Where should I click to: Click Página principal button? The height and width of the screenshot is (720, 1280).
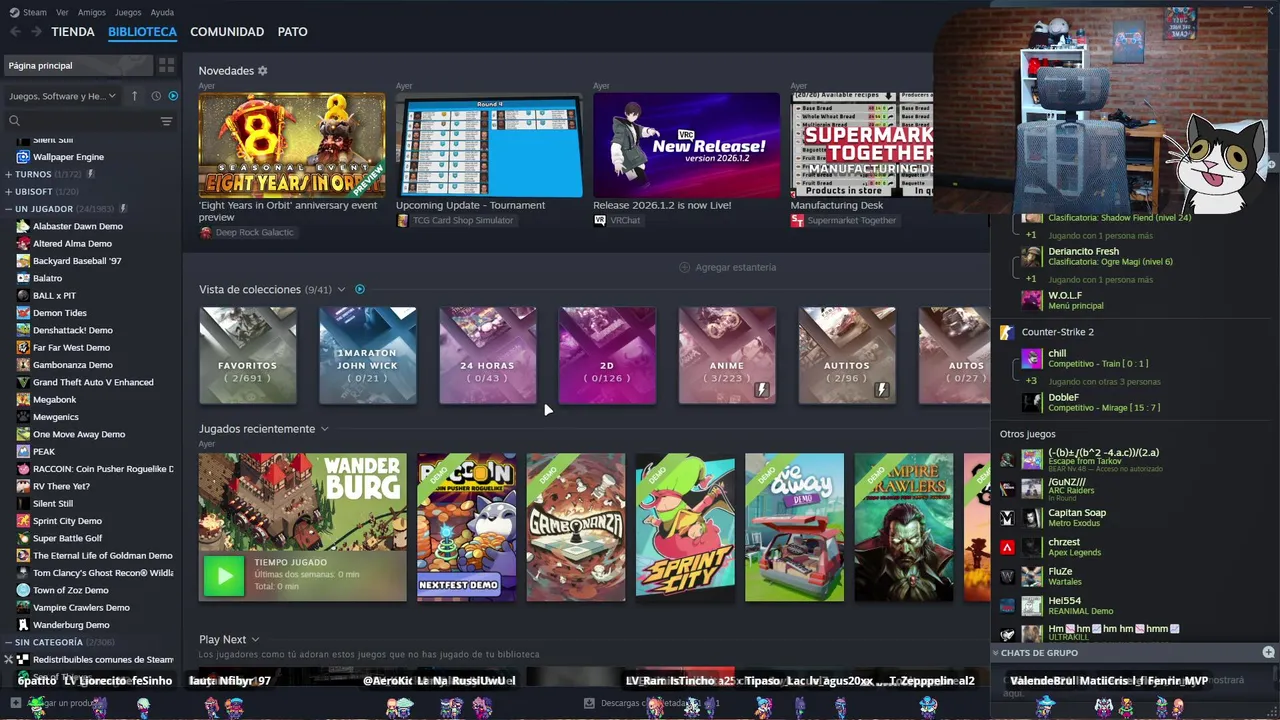[x=78, y=65]
